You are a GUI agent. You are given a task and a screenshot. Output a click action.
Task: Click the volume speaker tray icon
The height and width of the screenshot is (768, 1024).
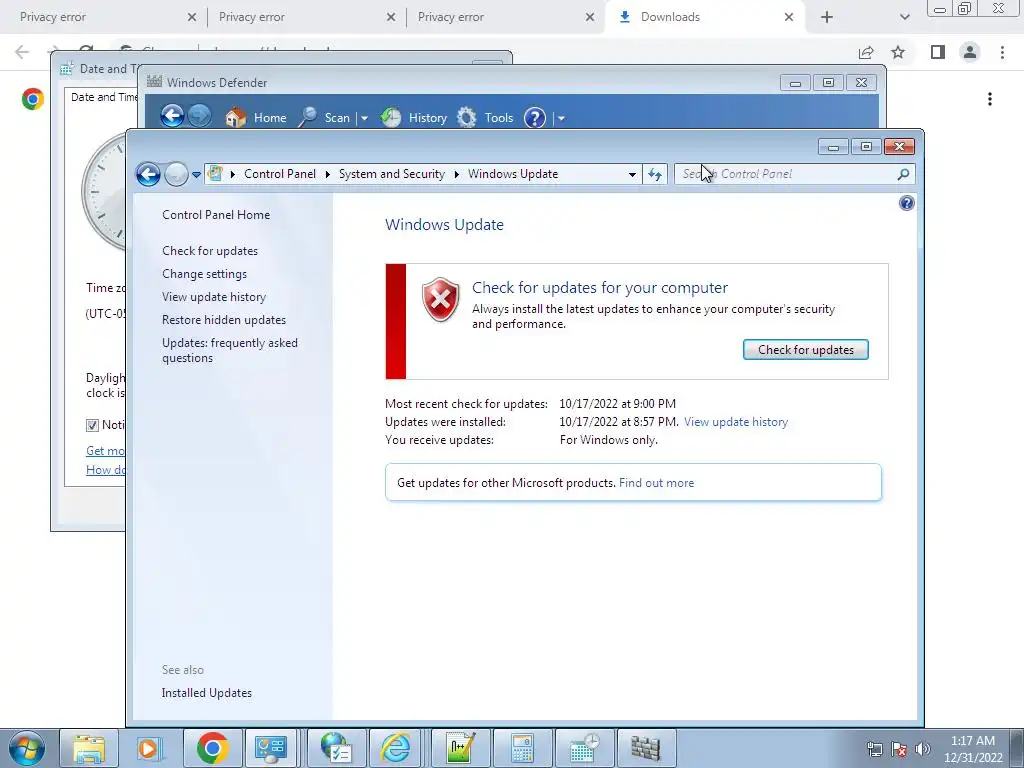pyautogui.click(x=923, y=749)
